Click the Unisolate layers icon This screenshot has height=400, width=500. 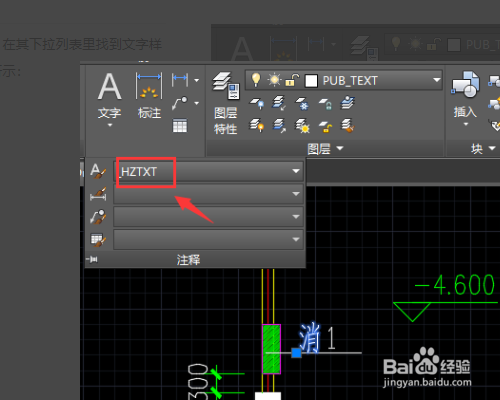(x=279, y=126)
